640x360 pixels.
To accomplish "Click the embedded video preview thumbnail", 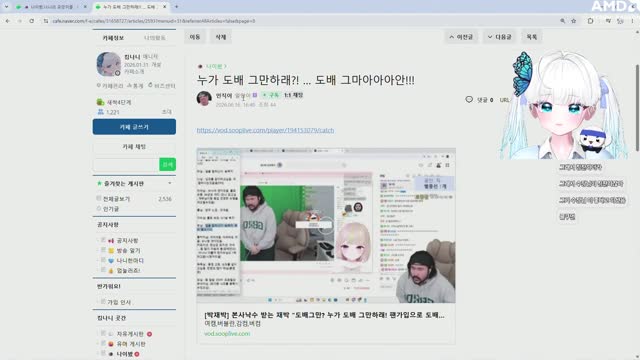I will 326,225.
